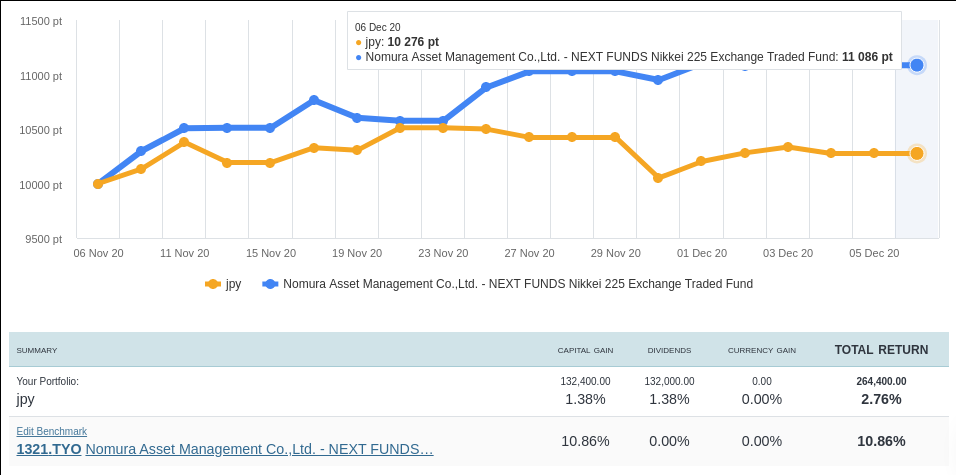Toggle Nomura NEXT FUNDS series in legend
The height and width of the screenshot is (475, 956).
pyautogui.click(x=517, y=284)
